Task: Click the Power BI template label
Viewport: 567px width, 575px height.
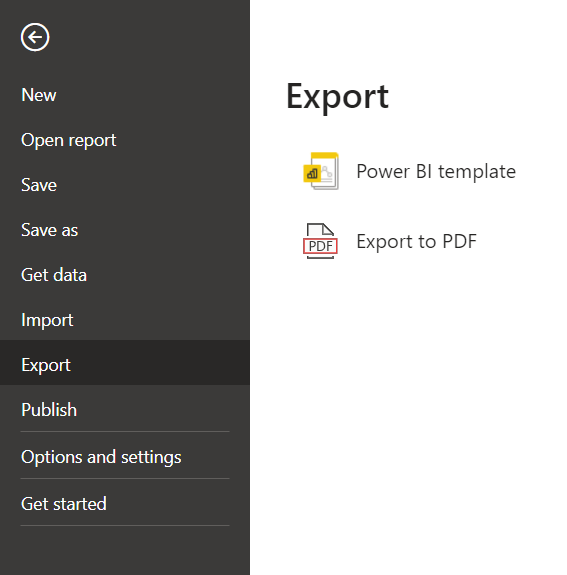Action: click(x=436, y=171)
